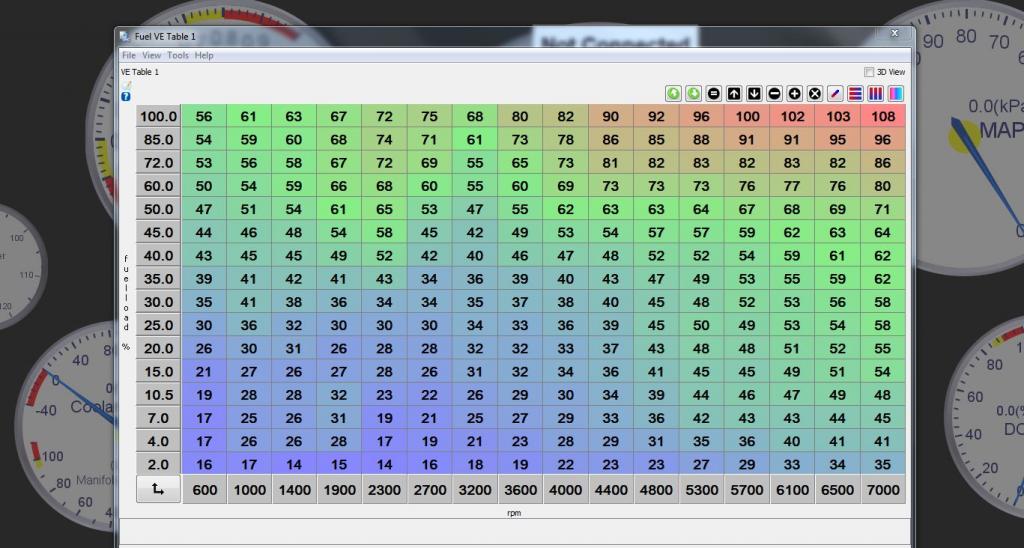Click the 10.5 fuel load row header
Image resolution: width=1024 pixels, height=548 pixels.
tap(158, 395)
